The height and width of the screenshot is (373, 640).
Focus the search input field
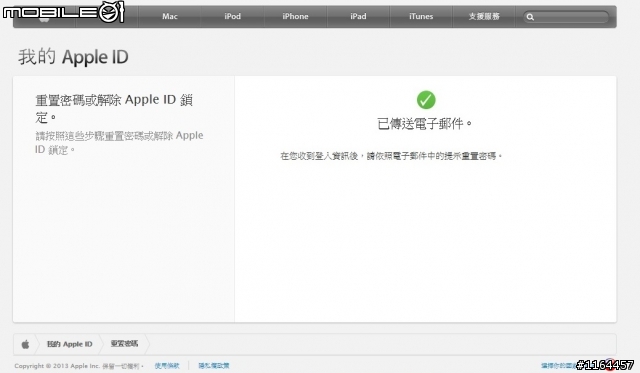pos(566,17)
